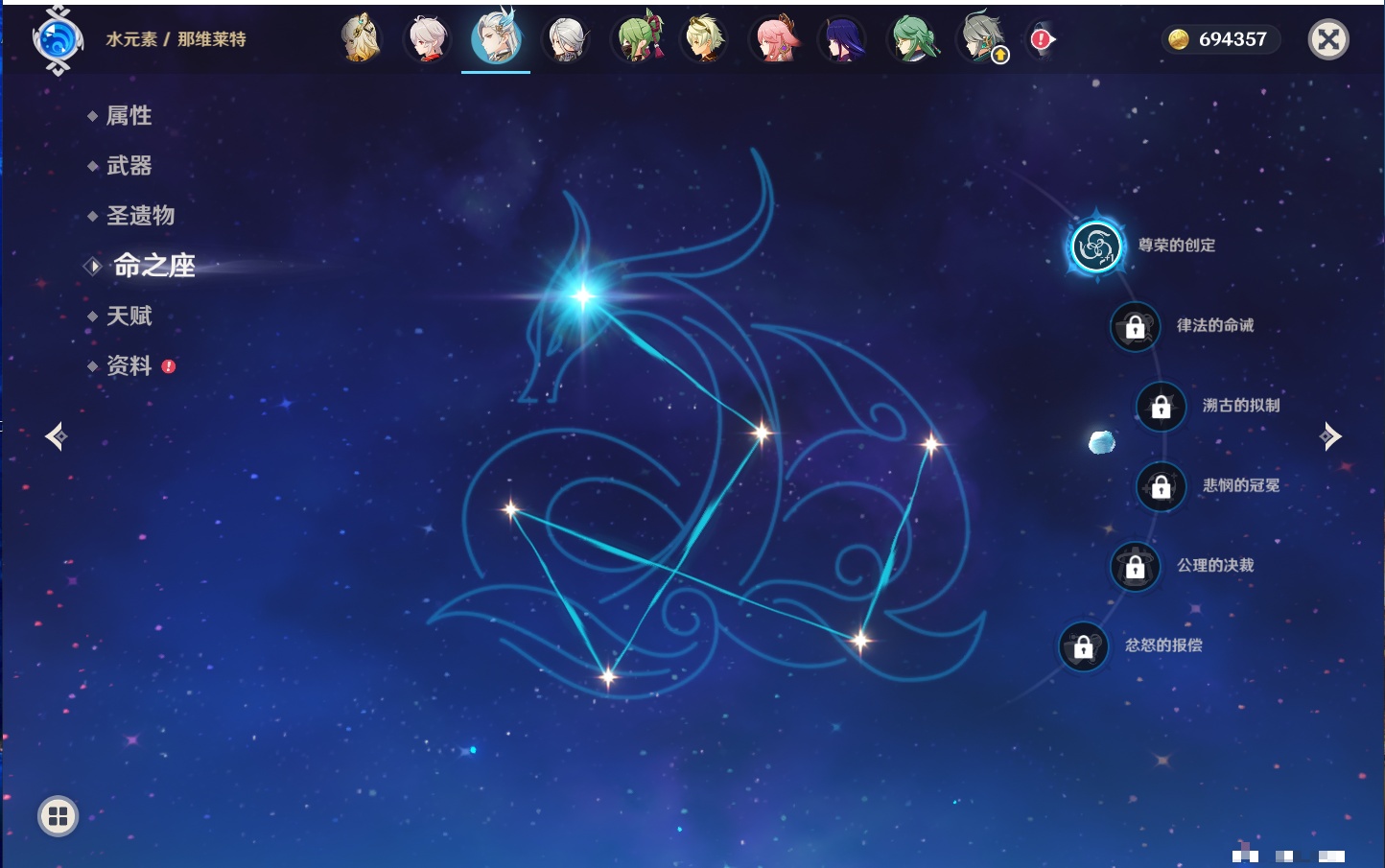This screenshot has width=1385, height=868.
Task: Open the 圣遗物 artifacts tab
Action: (140, 216)
